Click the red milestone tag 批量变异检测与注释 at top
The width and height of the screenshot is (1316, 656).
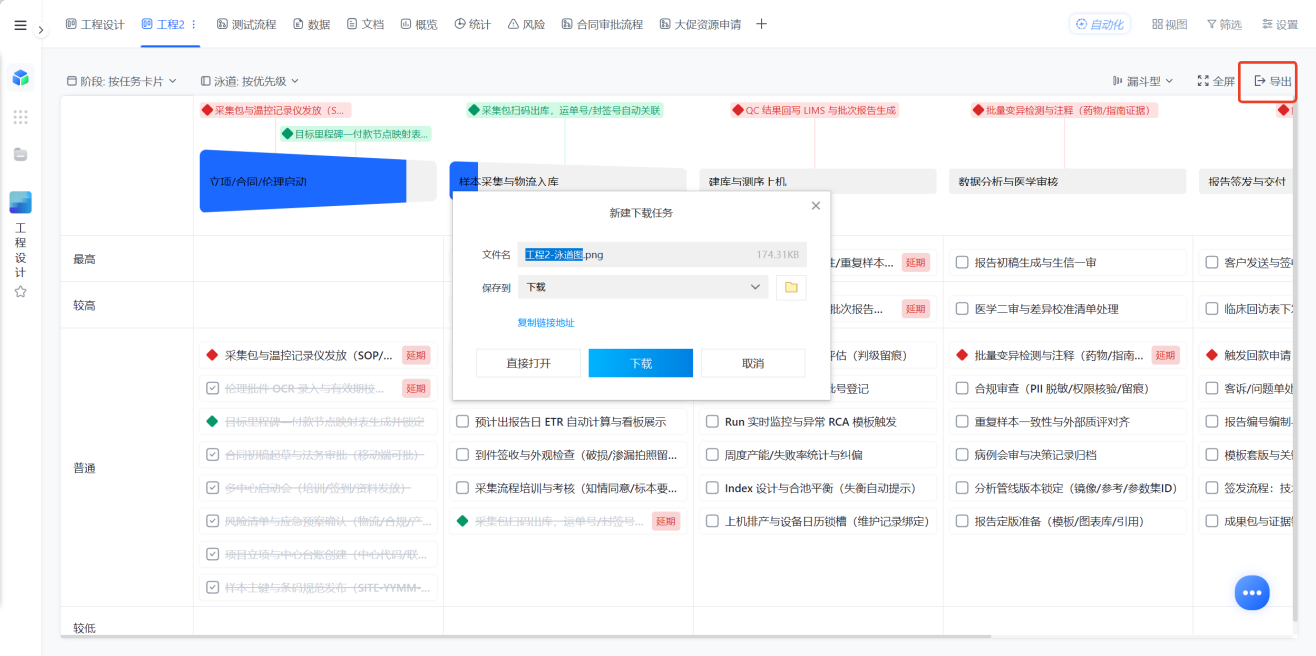click(x=1064, y=110)
